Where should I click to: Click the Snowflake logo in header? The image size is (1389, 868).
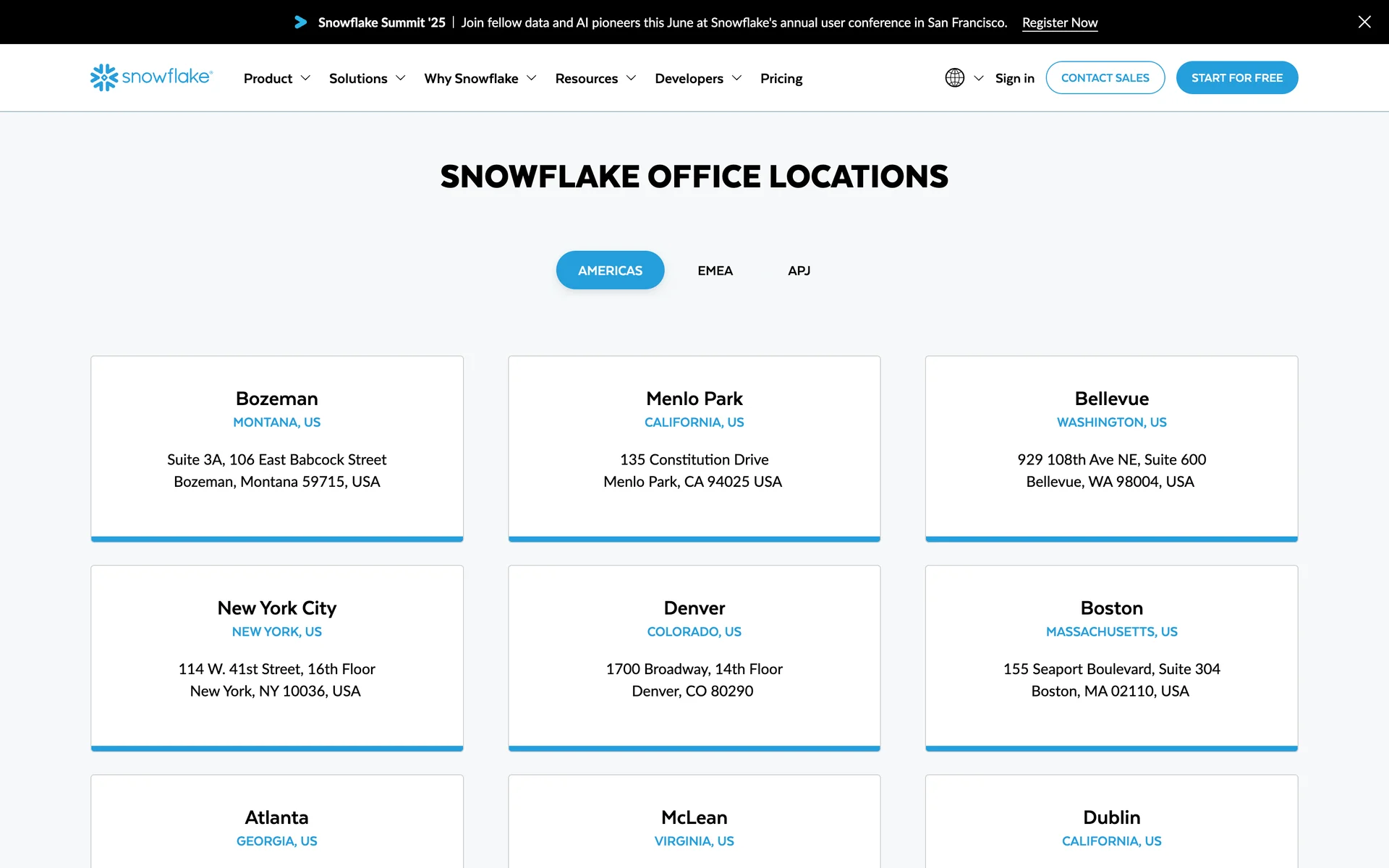[x=151, y=77]
